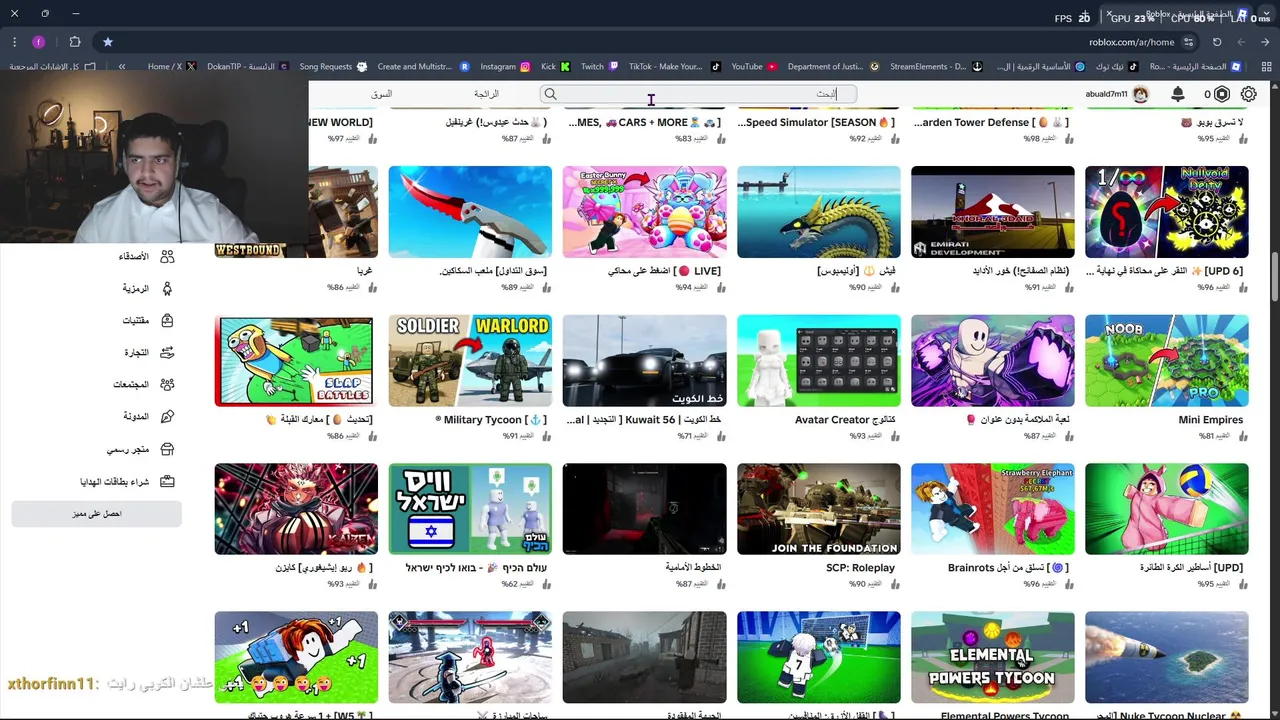
Task: Open site information icon in address bar
Action: (1188, 42)
